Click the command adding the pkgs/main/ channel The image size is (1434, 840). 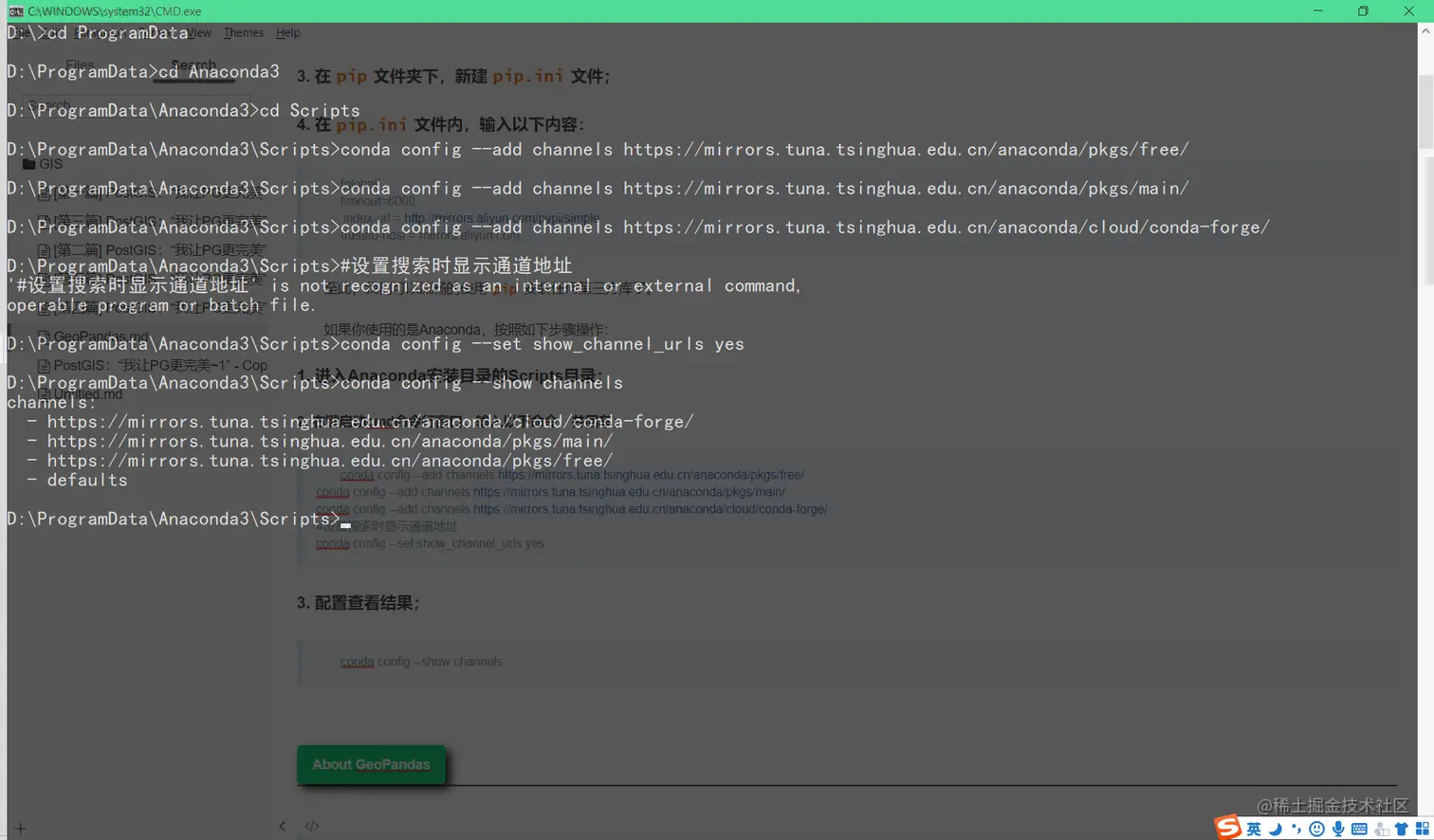[597, 189]
